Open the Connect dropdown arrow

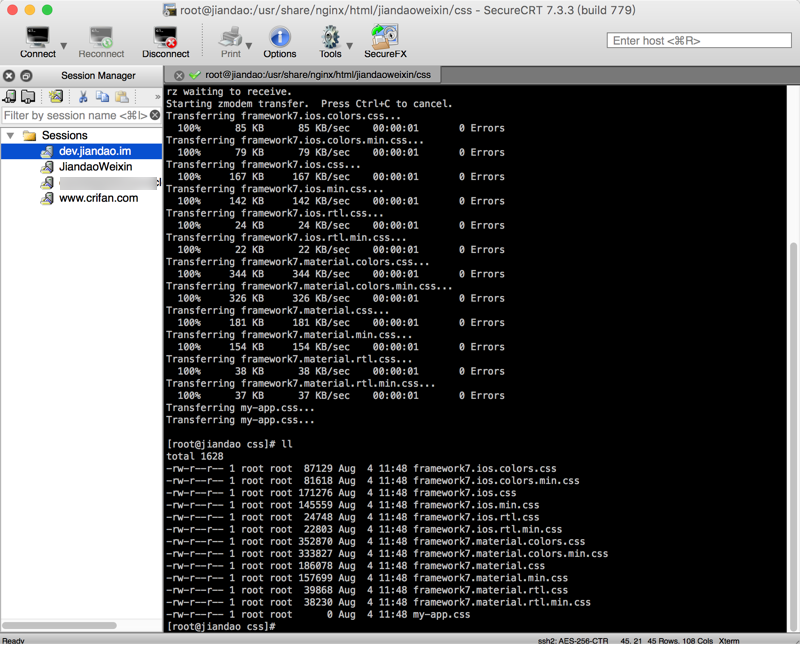(x=64, y=46)
